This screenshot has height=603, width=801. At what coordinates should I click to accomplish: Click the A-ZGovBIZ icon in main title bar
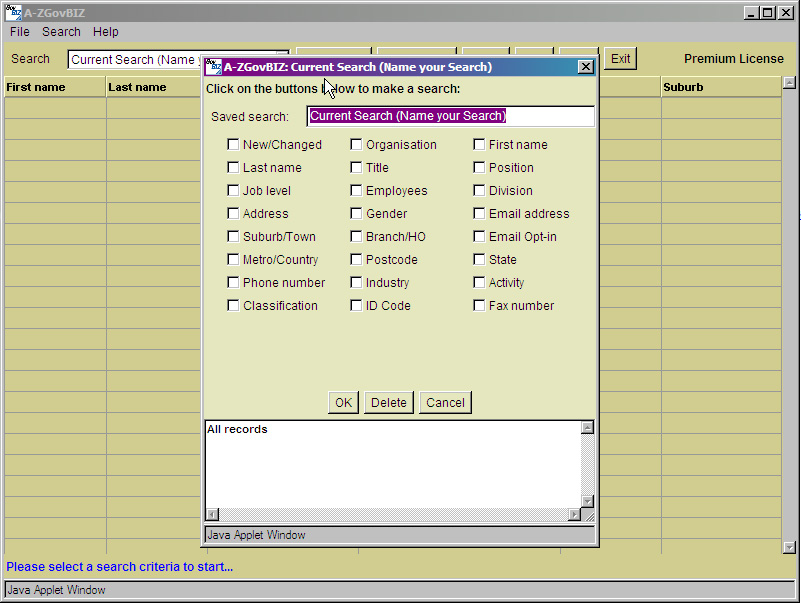click(x=13, y=12)
